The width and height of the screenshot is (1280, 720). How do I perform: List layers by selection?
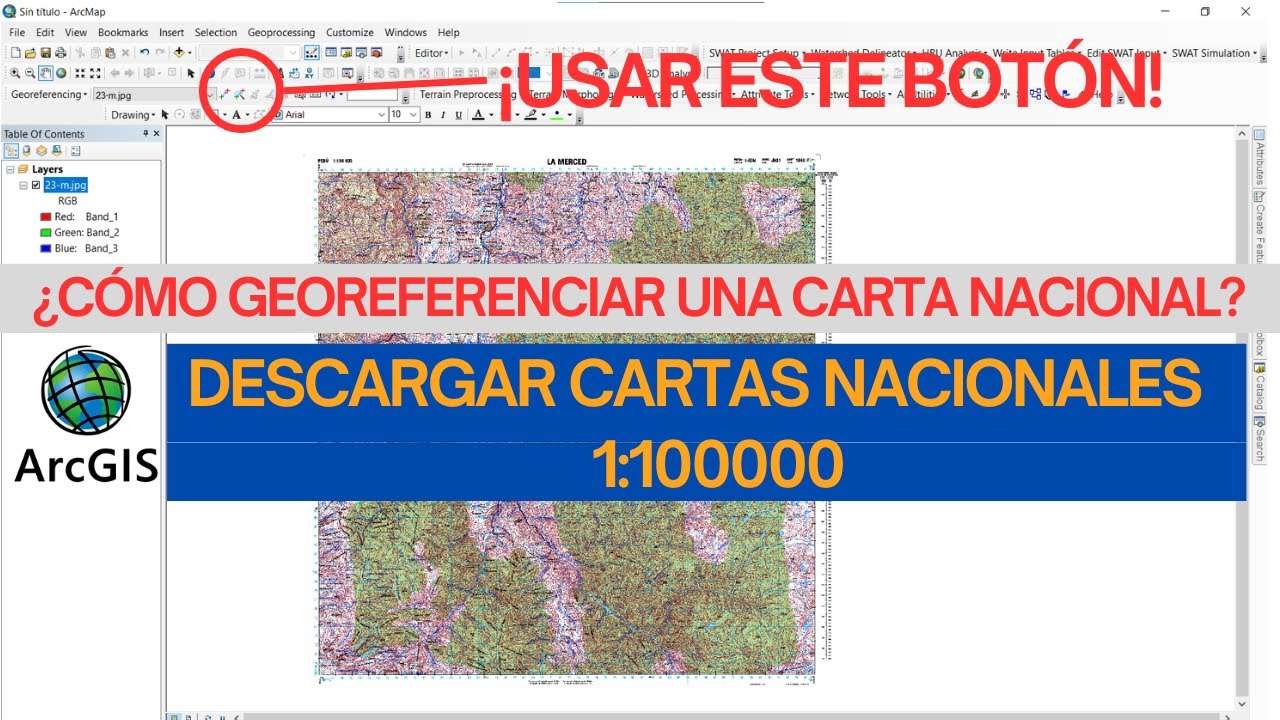(x=57, y=151)
